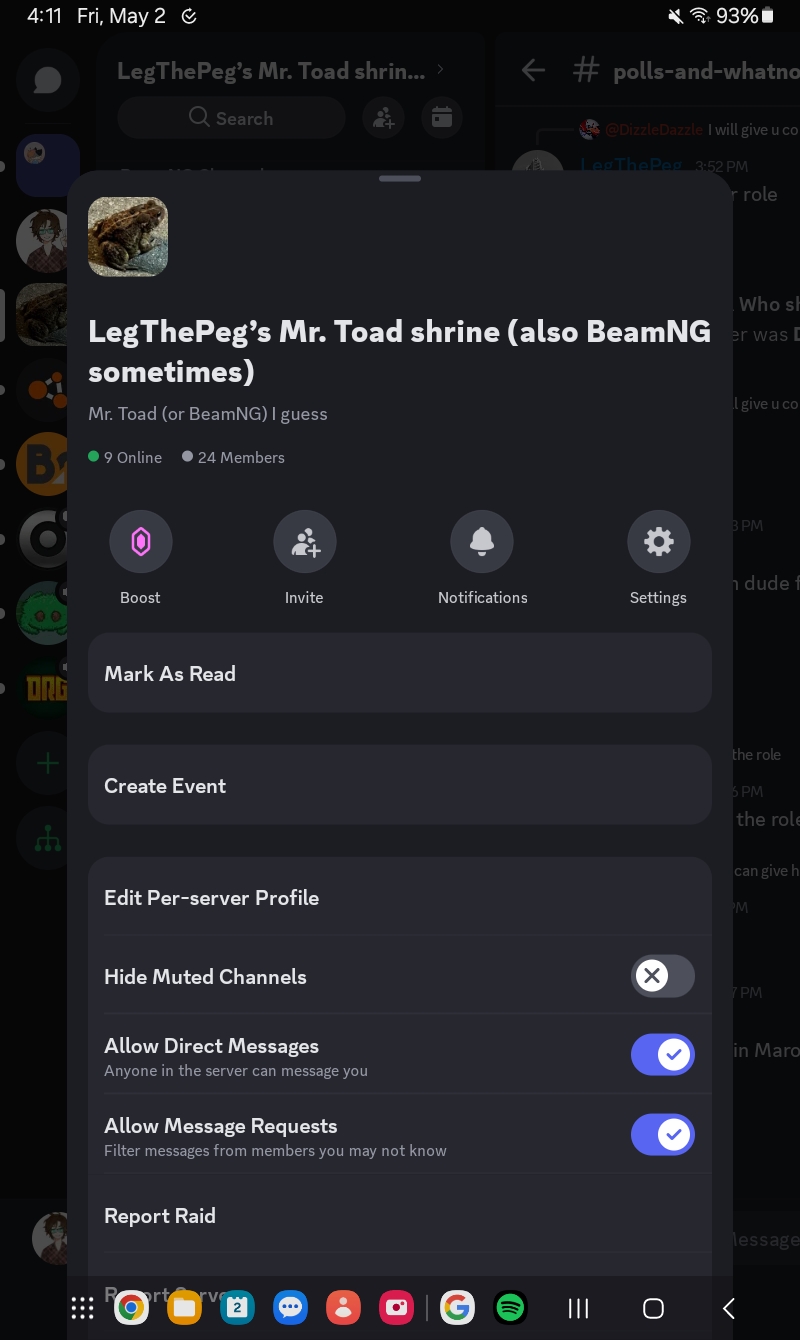
Task: Tap the Android back navigation button
Action: (729, 1308)
